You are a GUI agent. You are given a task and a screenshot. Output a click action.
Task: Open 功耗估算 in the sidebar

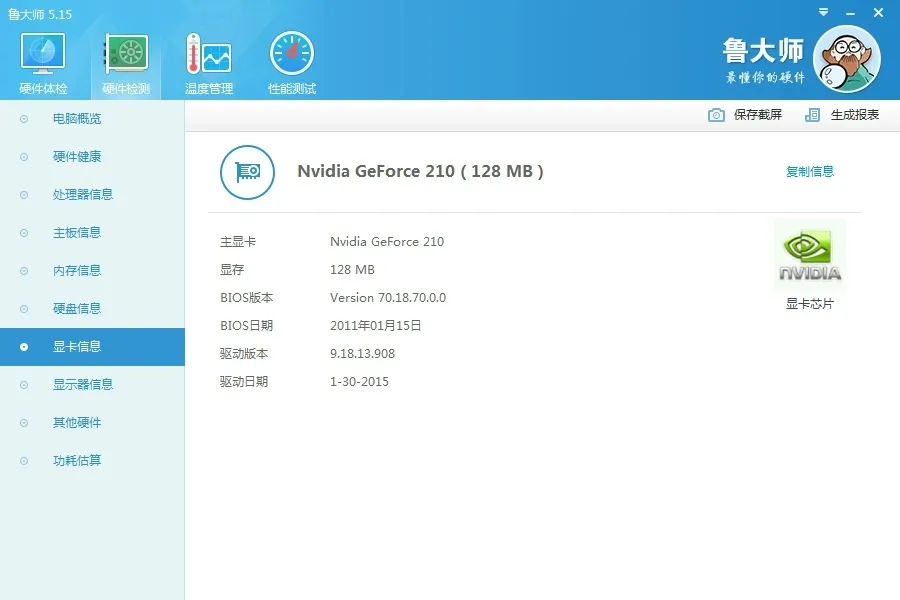click(x=92, y=460)
